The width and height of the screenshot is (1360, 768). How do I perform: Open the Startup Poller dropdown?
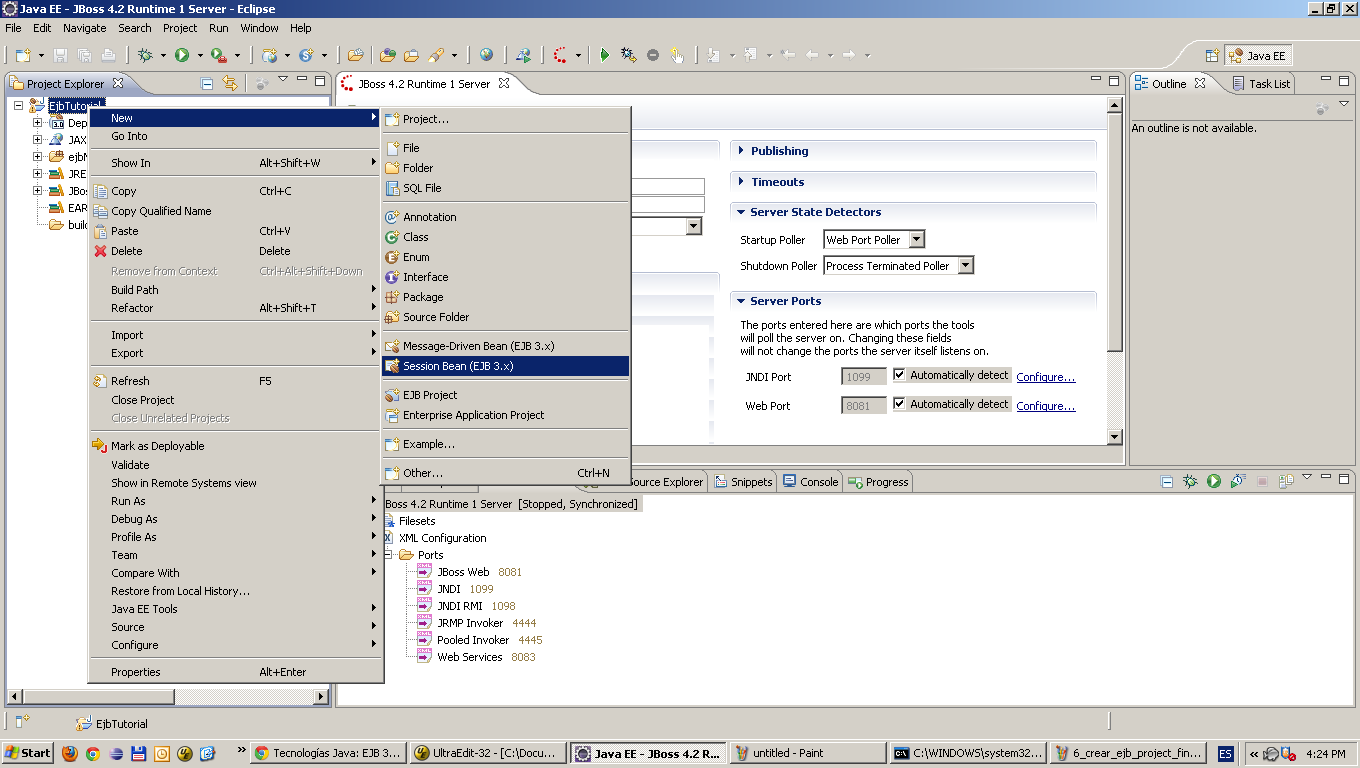[x=916, y=239]
